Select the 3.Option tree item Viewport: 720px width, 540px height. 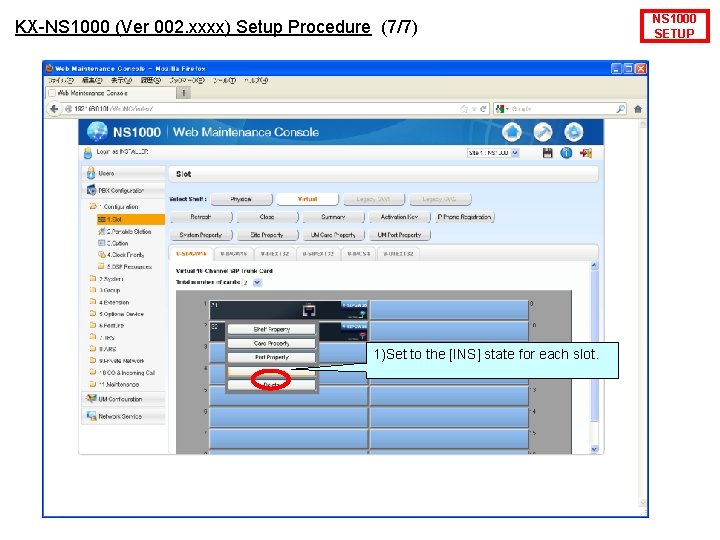click(x=113, y=243)
